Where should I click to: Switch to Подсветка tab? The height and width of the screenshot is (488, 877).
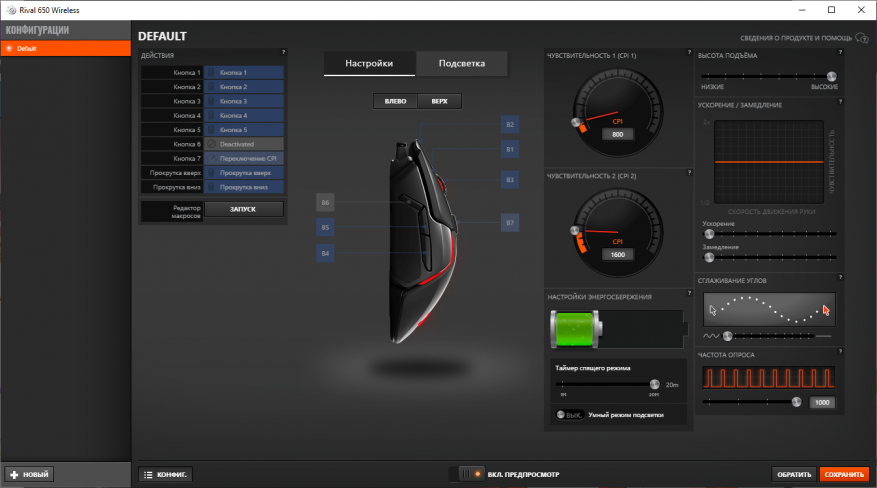tap(462, 63)
